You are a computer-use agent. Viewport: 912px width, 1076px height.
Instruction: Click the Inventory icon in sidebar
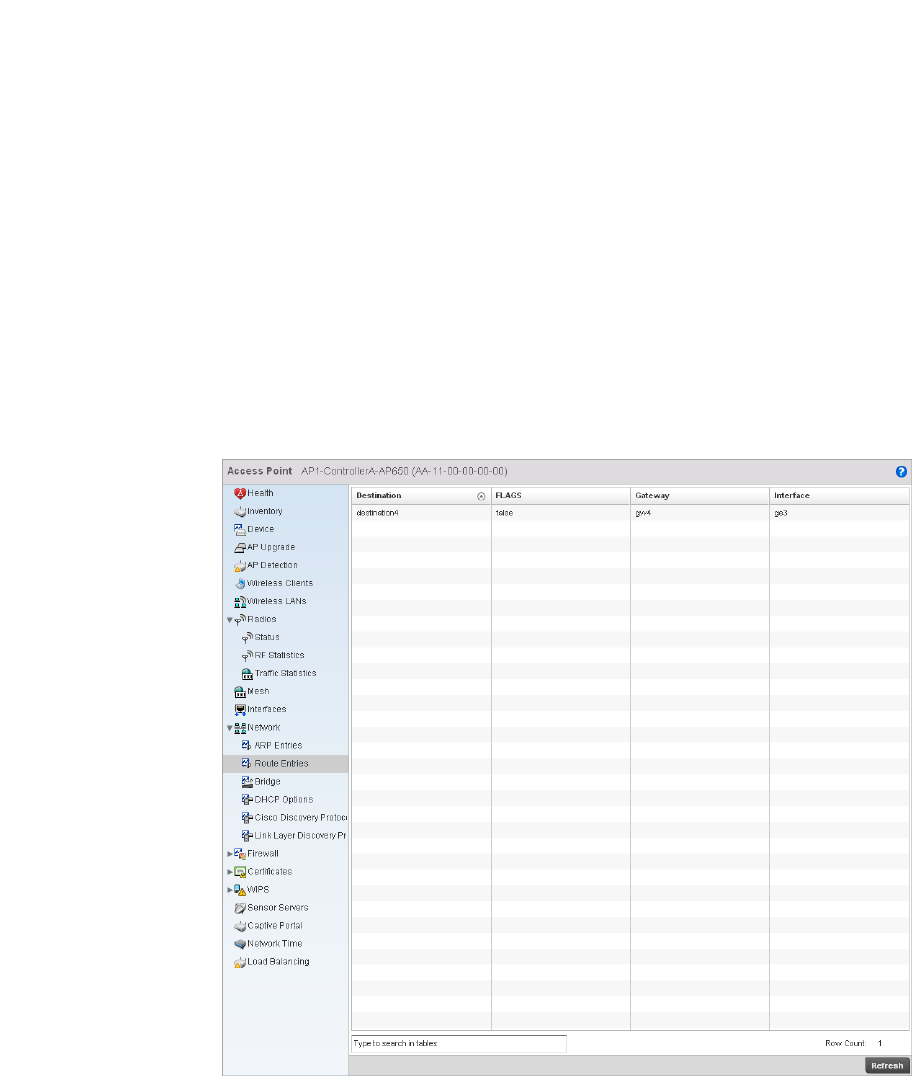[x=239, y=512]
